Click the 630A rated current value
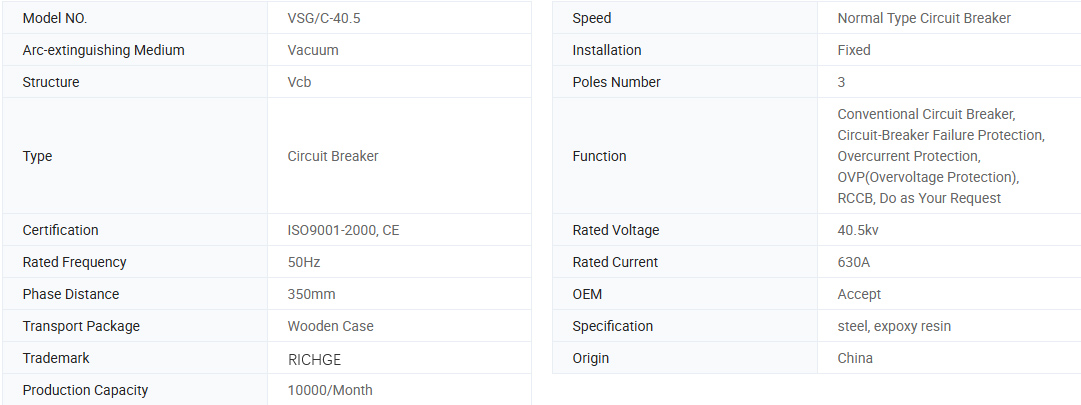 pos(854,262)
